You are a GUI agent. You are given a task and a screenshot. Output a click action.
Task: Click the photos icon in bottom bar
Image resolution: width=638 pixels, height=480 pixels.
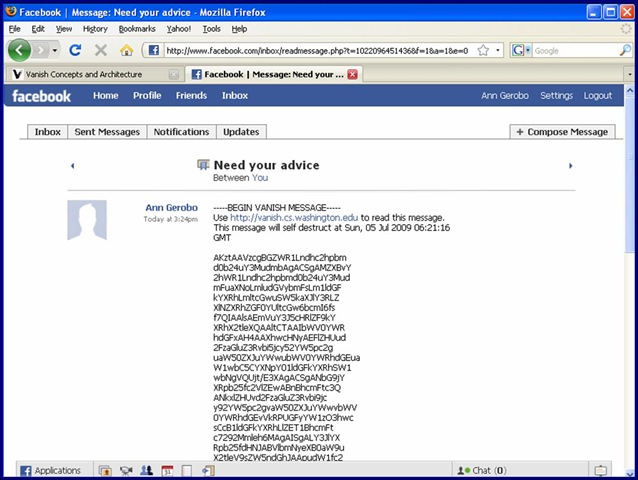(x=105, y=471)
